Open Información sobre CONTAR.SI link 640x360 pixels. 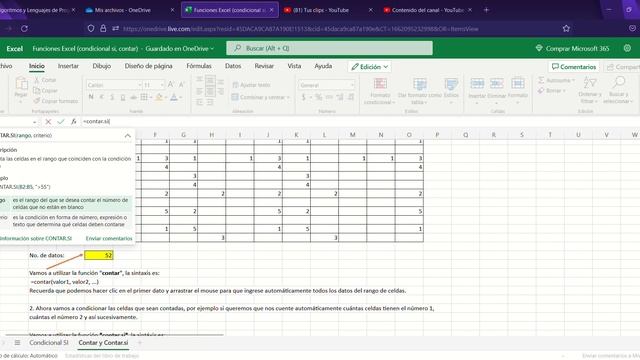pos(36,238)
